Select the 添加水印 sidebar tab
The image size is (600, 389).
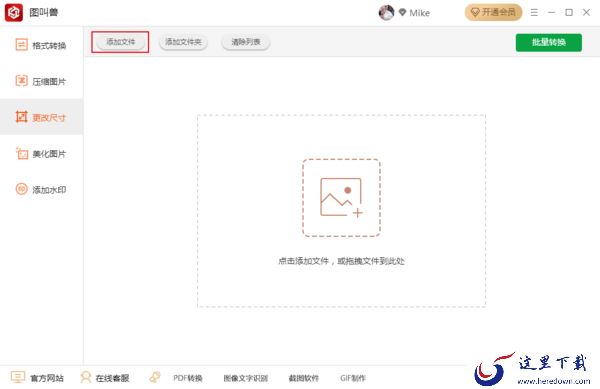coord(41,190)
